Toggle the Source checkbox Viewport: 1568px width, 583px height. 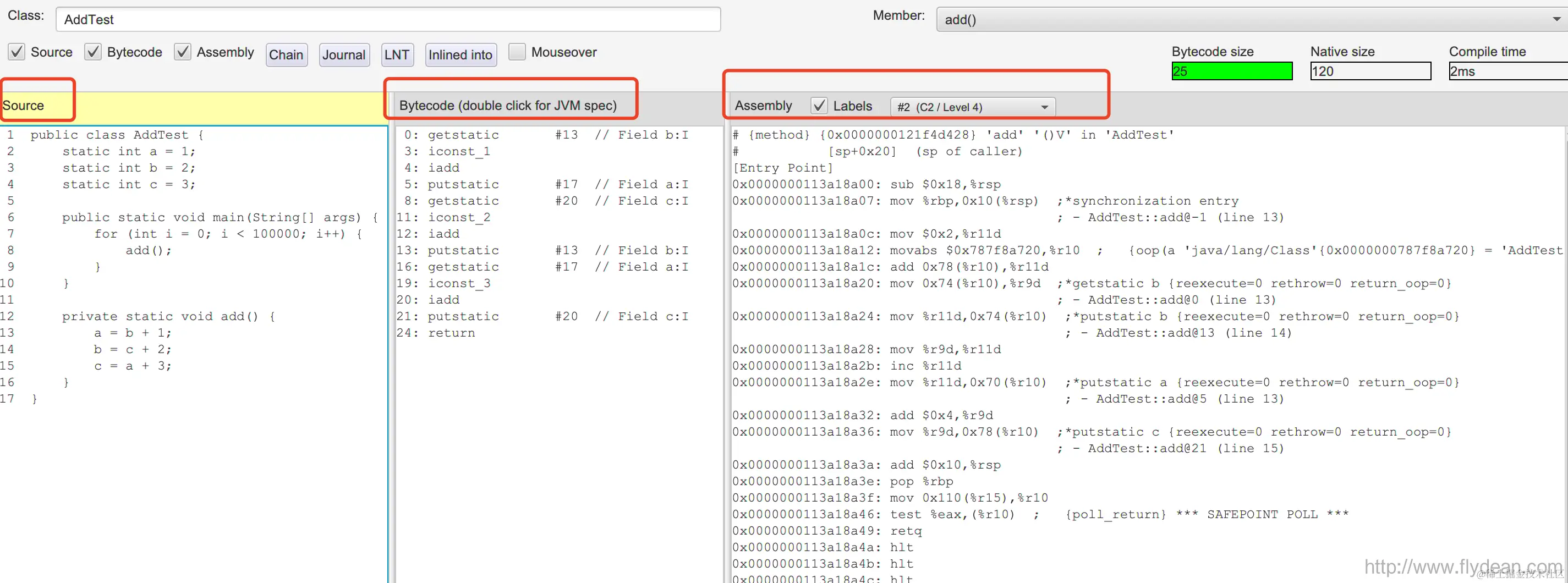click(x=17, y=52)
